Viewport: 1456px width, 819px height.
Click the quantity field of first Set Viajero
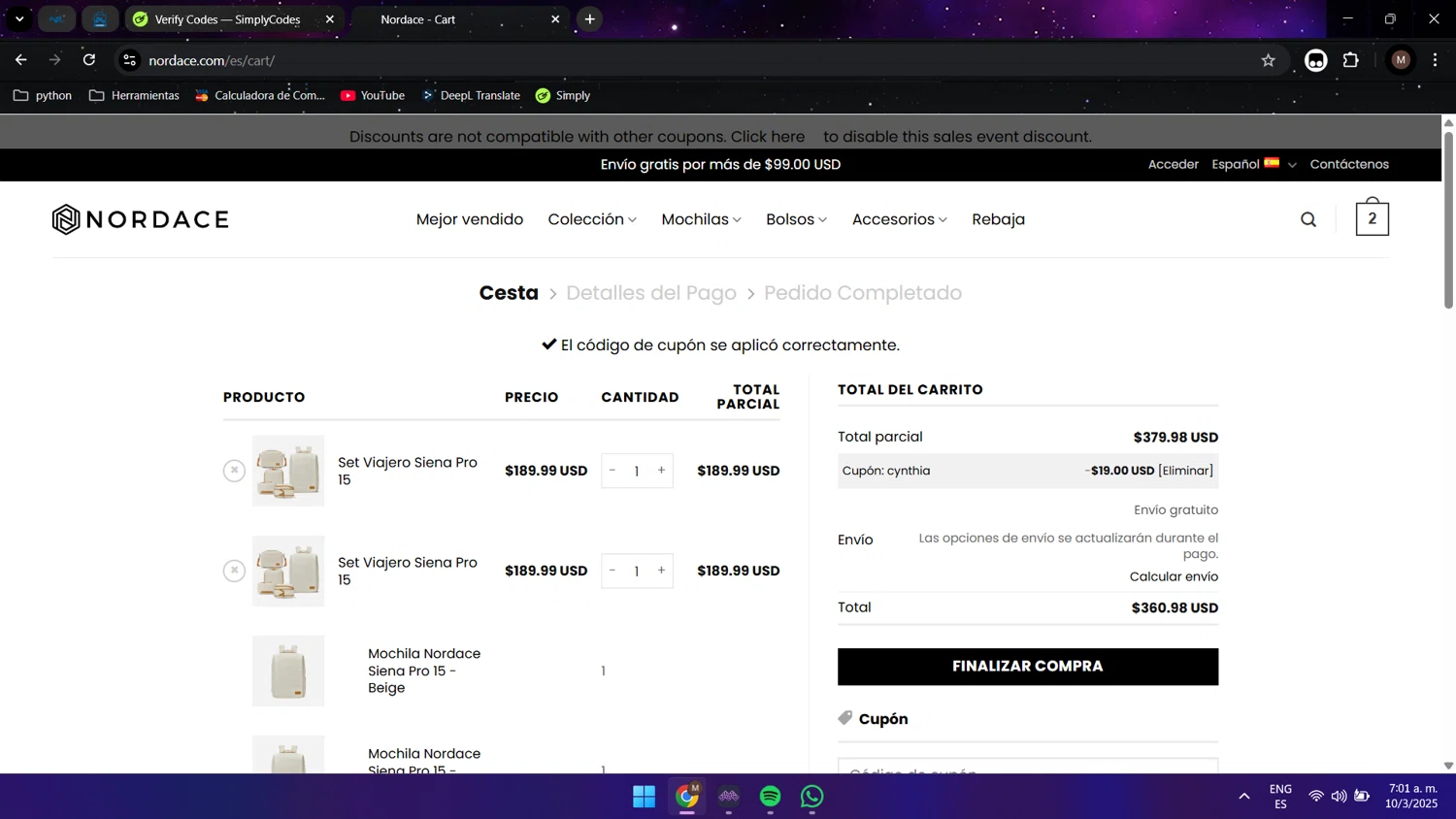point(637,471)
